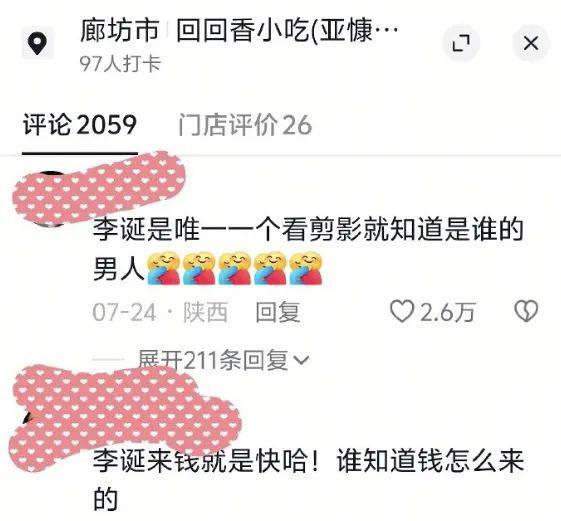Tap the 07-24 · 陕西 timestamp
This screenshot has width=561, height=521.
(160, 312)
